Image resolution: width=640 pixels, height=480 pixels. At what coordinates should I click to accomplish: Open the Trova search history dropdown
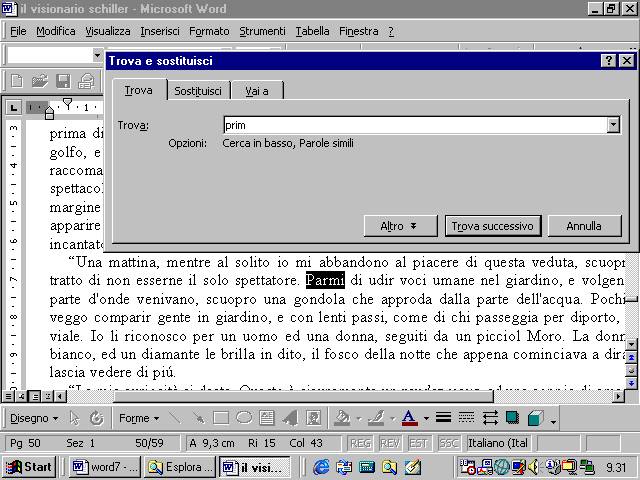click(613, 125)
